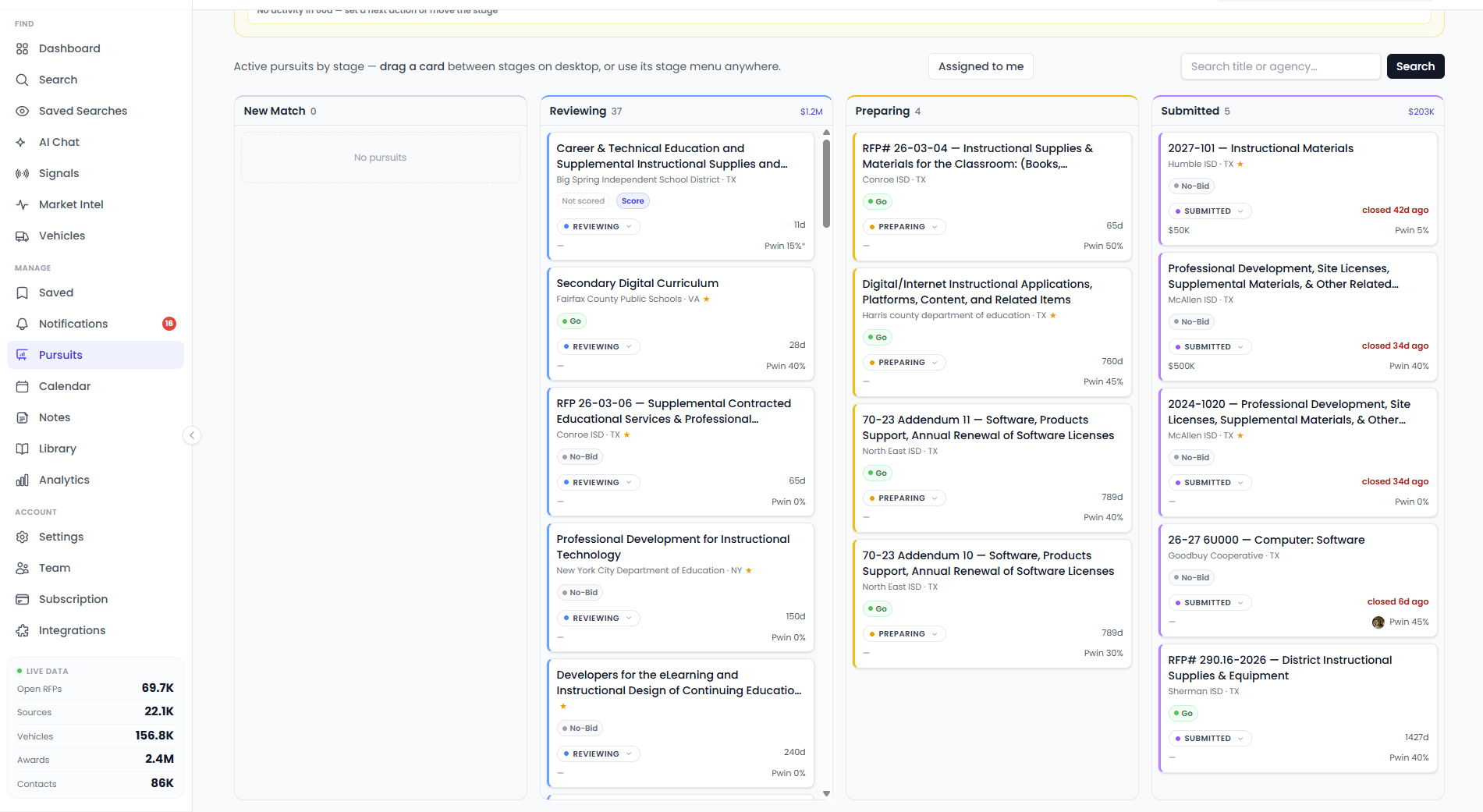Screen dimensions: 1483x812
Task: Click Go tag on Sherman ISD card
Action: [1183, 714]
